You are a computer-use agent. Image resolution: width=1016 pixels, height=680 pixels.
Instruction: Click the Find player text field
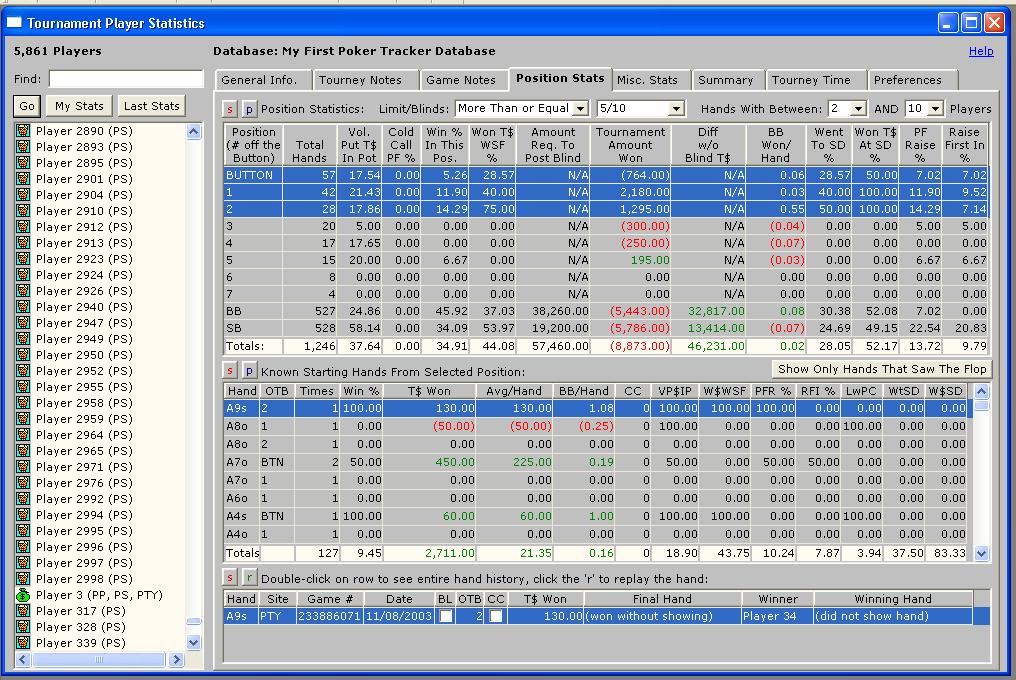(126, 79)
